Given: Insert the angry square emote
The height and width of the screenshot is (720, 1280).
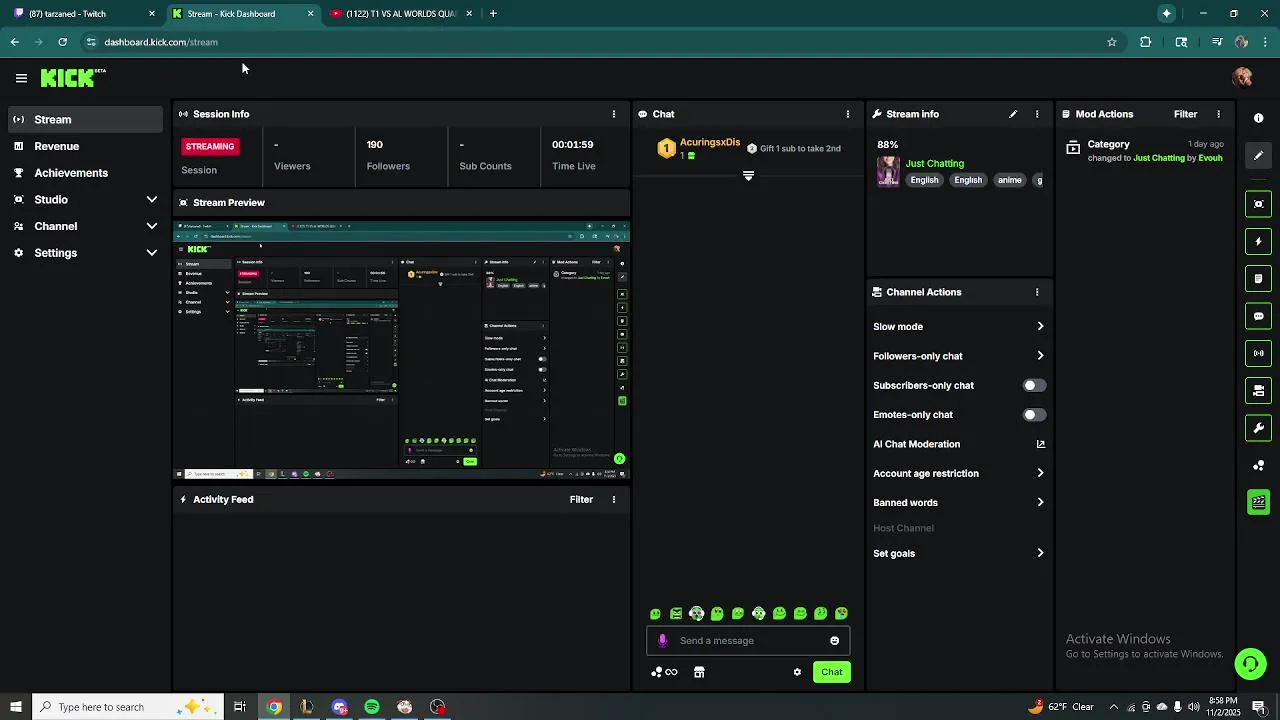Looking at the screenshot, I should click(676, 614).
